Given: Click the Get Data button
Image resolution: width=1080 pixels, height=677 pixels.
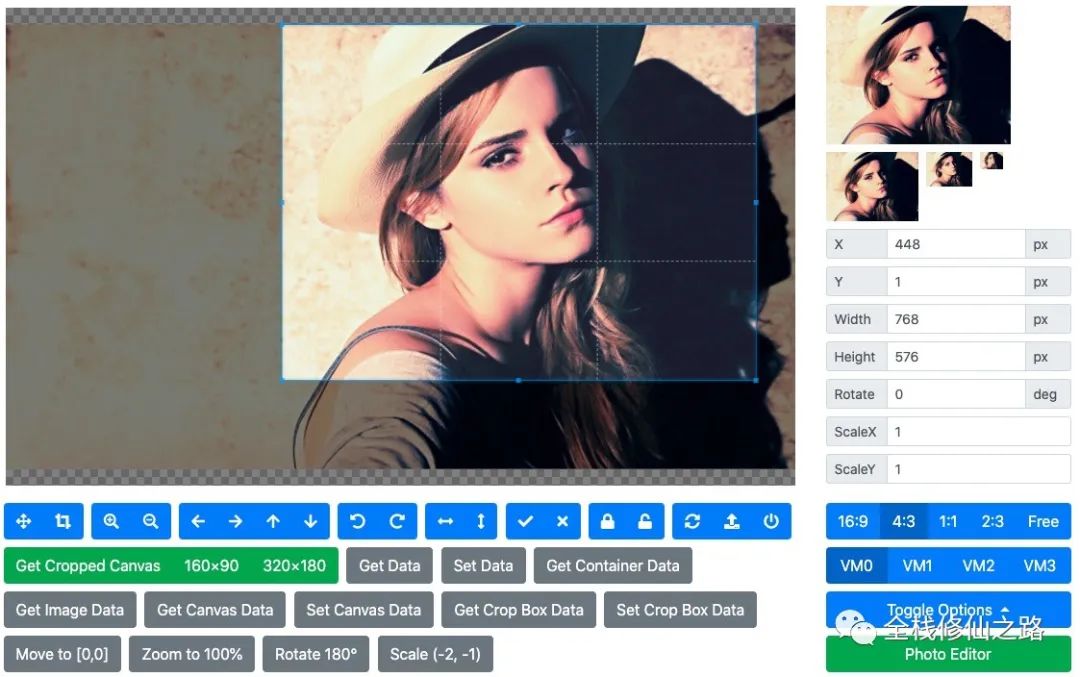Looking at the screenshot, I should [389, 565].
